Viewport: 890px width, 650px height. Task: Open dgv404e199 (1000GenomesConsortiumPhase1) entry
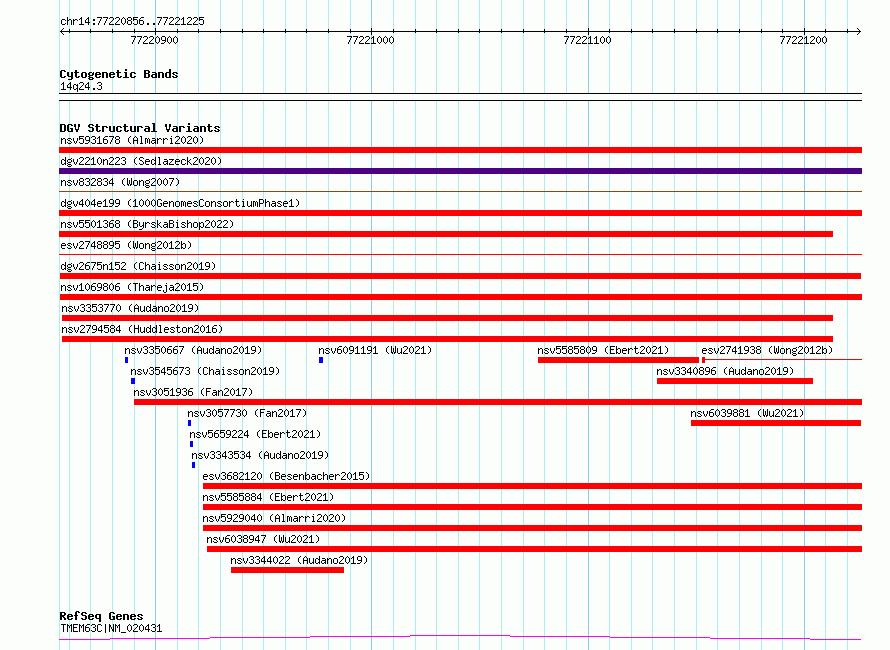pos(180,203)
